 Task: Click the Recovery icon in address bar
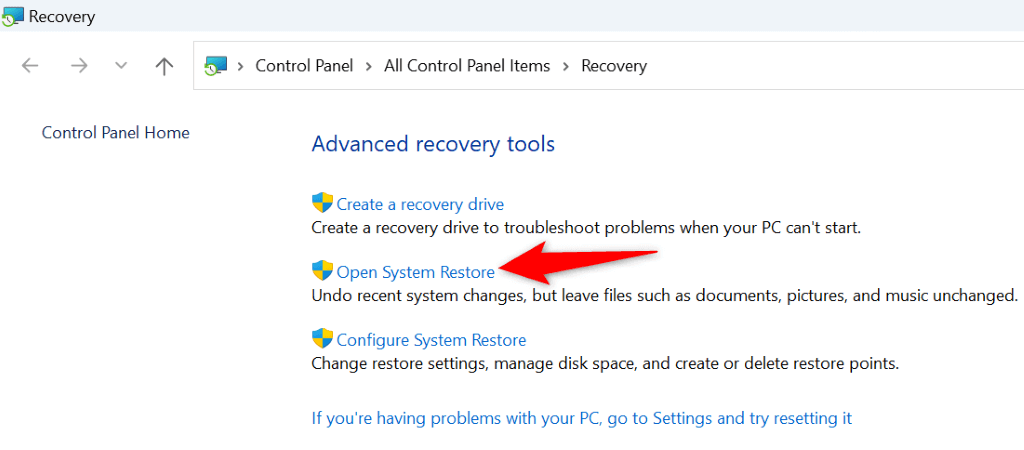[214, 66]
